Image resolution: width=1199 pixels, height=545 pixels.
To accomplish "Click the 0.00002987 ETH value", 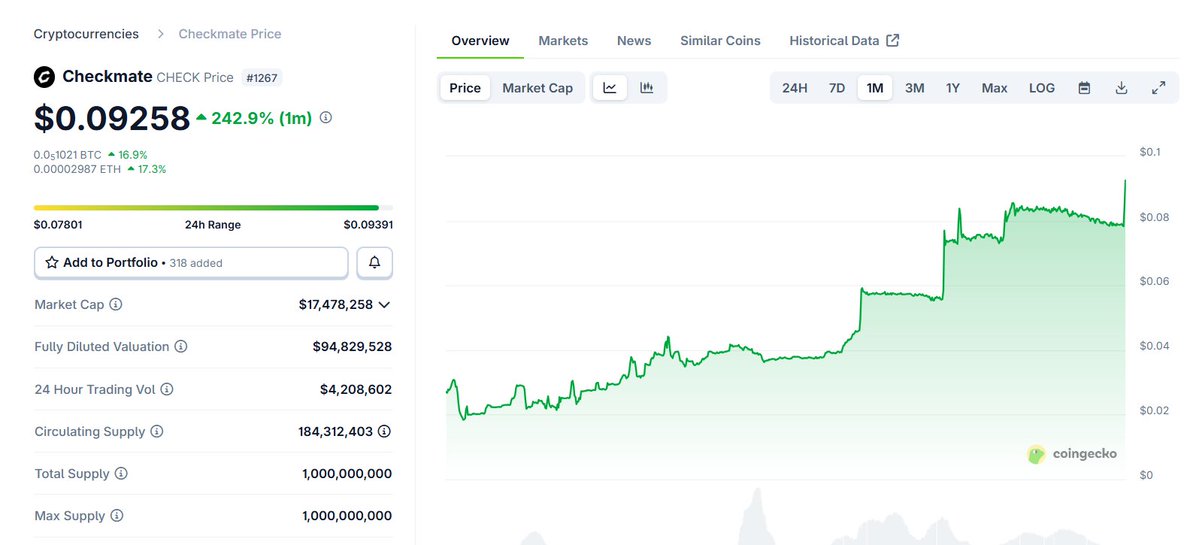I will [x=77, y=169].
